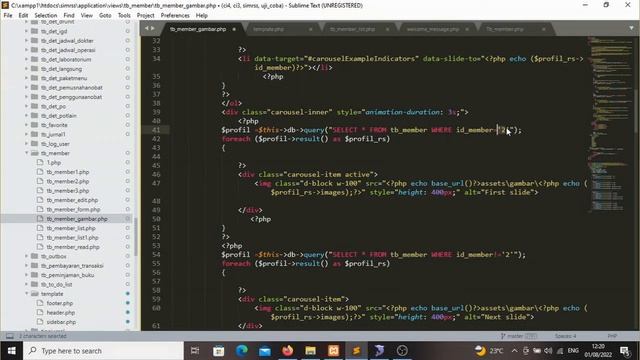Toggle the side bar status icon

coord(9,336)
